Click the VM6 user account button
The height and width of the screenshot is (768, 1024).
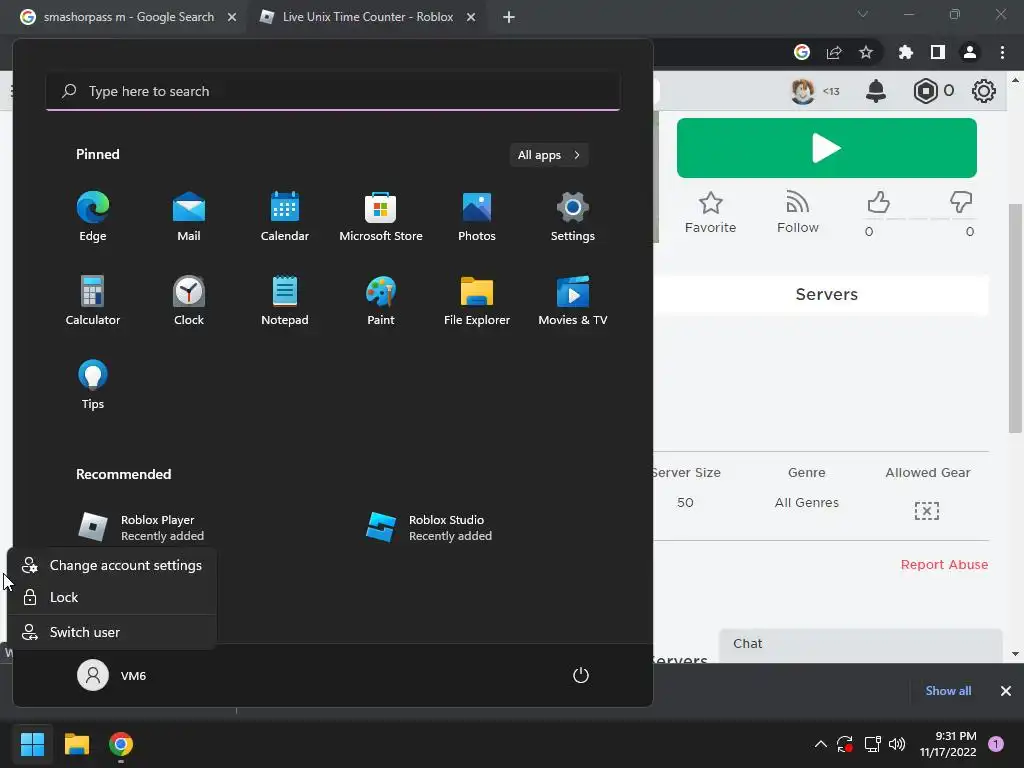[x=112, y=675]
